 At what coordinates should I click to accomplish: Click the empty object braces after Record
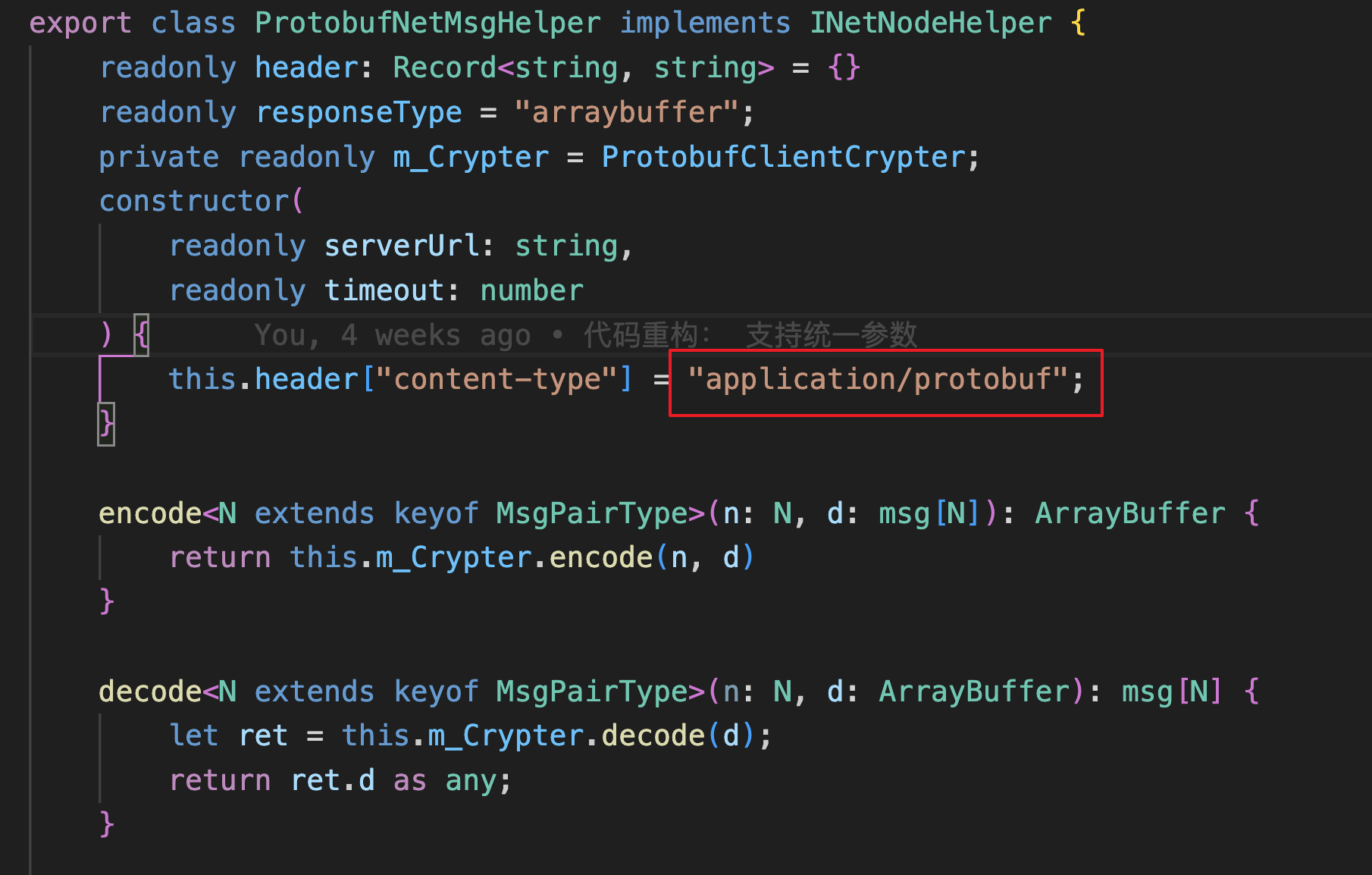click(x=844, y=67)
